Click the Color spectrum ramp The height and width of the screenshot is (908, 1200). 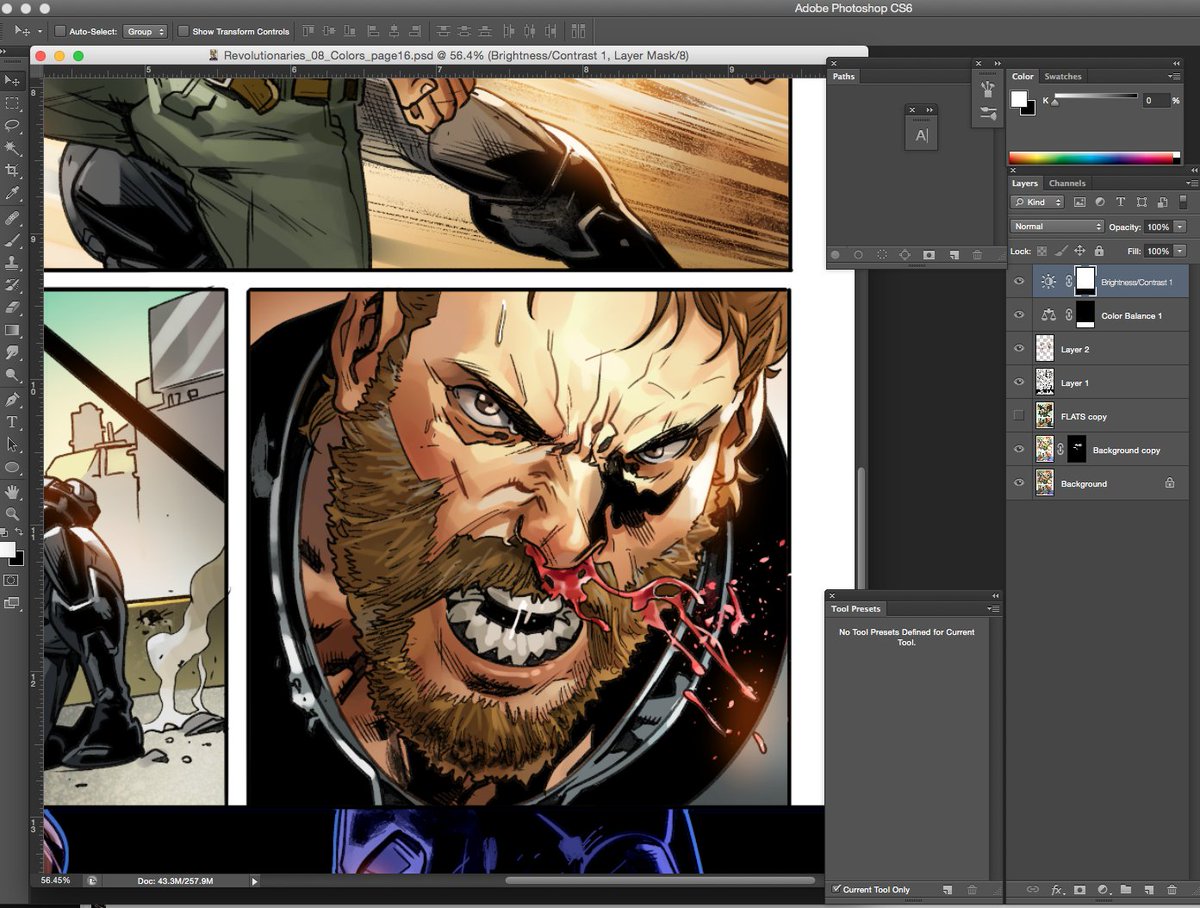point(1095,157)
